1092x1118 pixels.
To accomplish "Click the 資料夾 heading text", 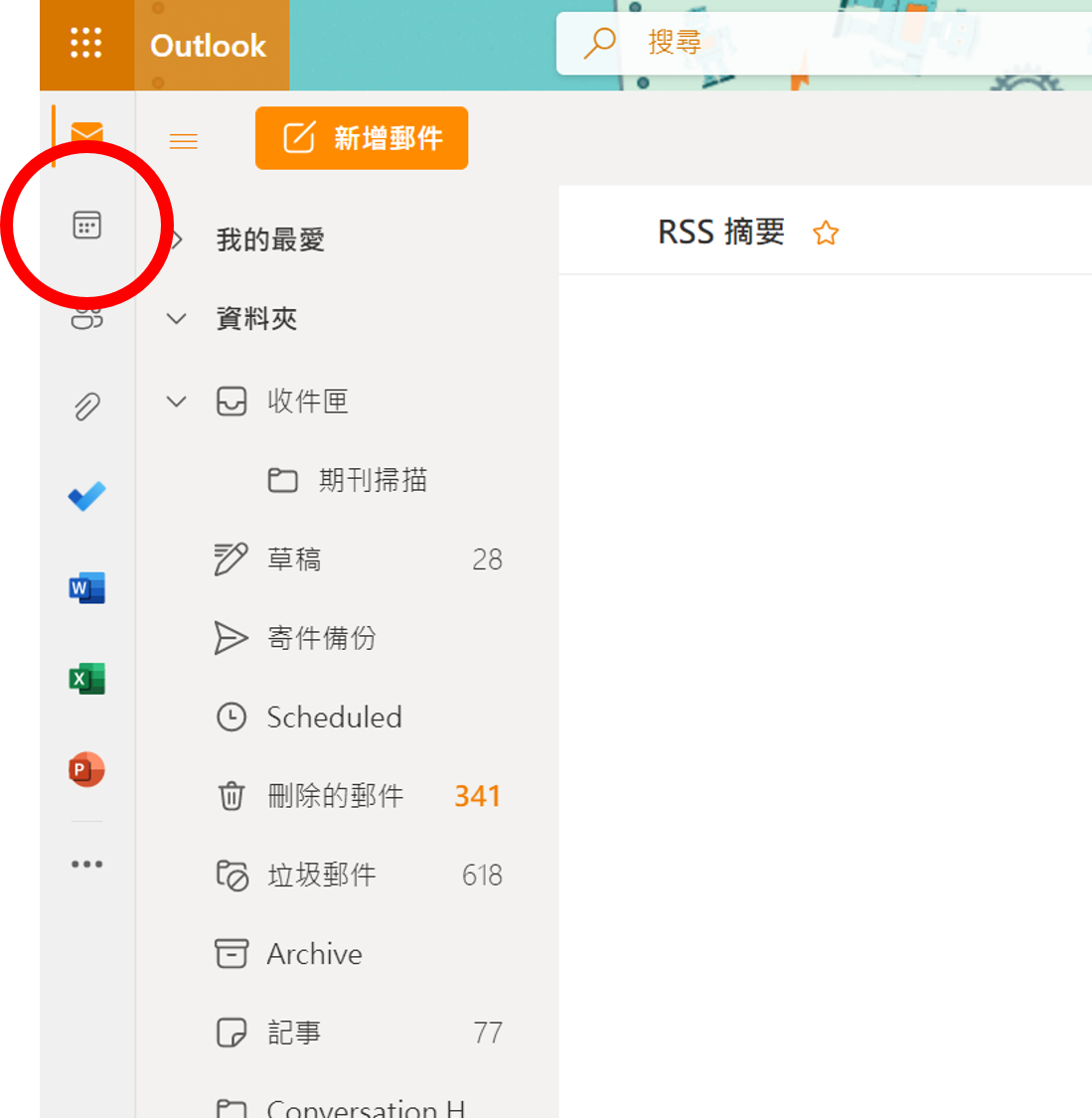I will (x=256, y=318).
